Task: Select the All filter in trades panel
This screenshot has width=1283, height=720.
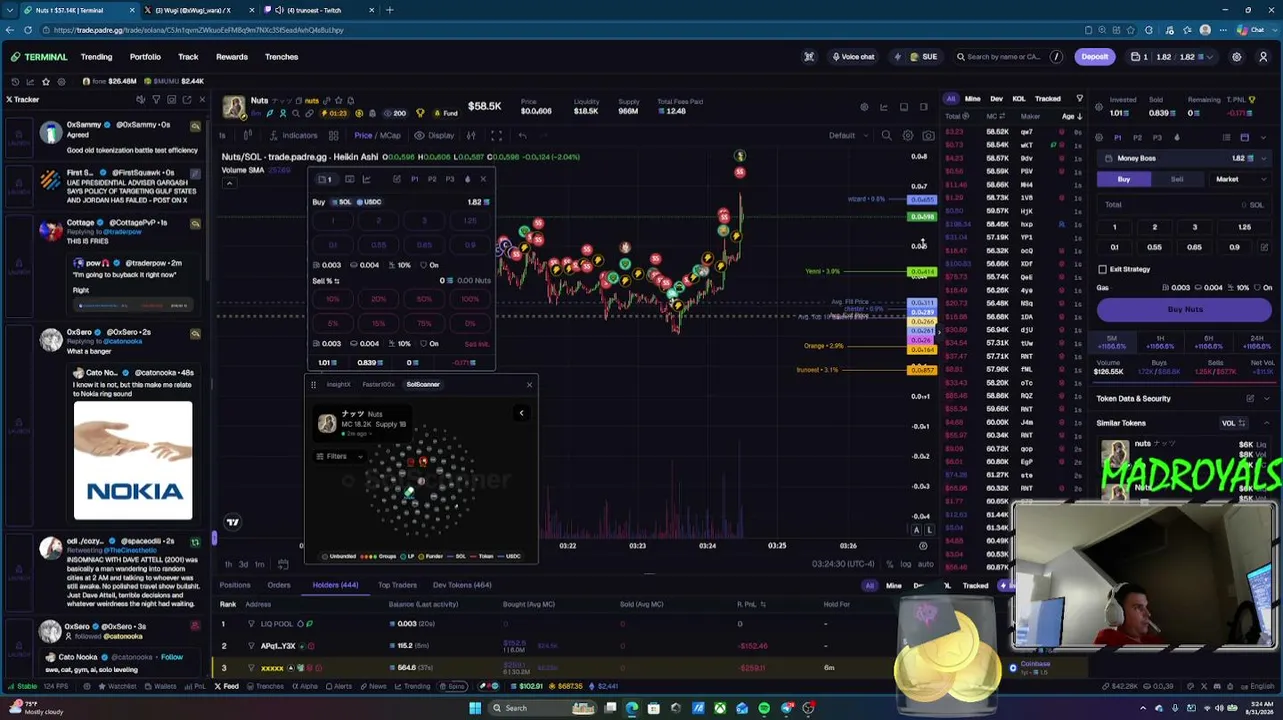Action: click(x=951, y=99)
